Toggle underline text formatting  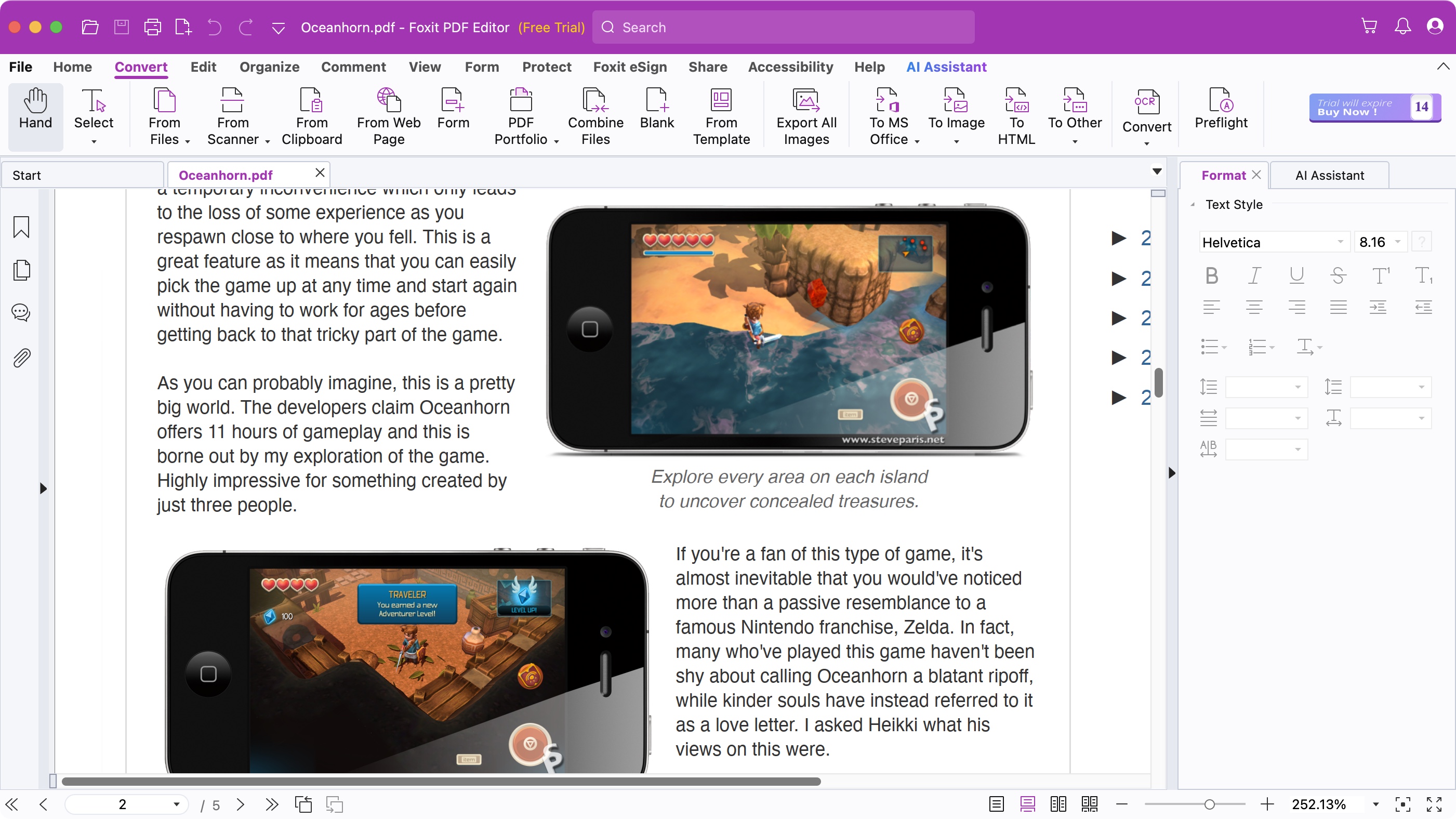pyautogui.click(x=1296, y=275)
